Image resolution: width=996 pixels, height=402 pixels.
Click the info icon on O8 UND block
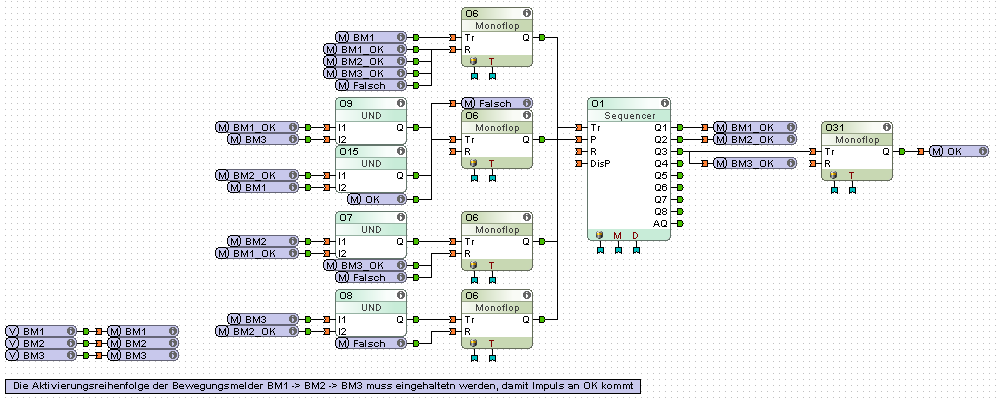tap(400, 296)
